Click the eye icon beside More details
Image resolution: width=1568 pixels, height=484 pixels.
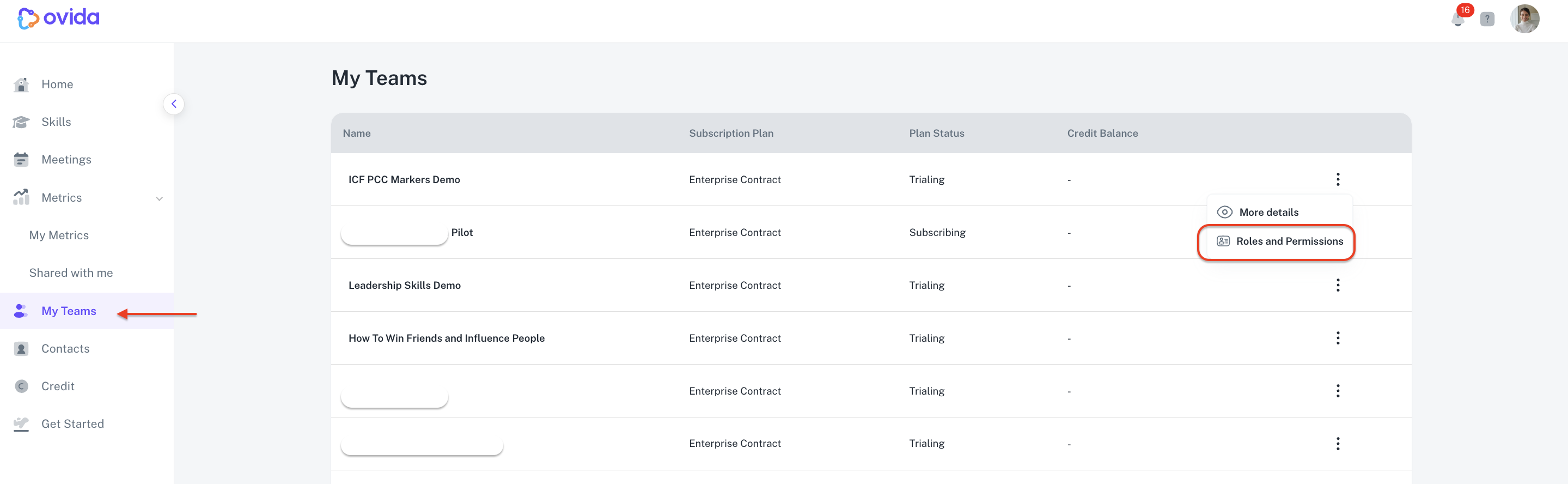click(x=1224, y=212)
